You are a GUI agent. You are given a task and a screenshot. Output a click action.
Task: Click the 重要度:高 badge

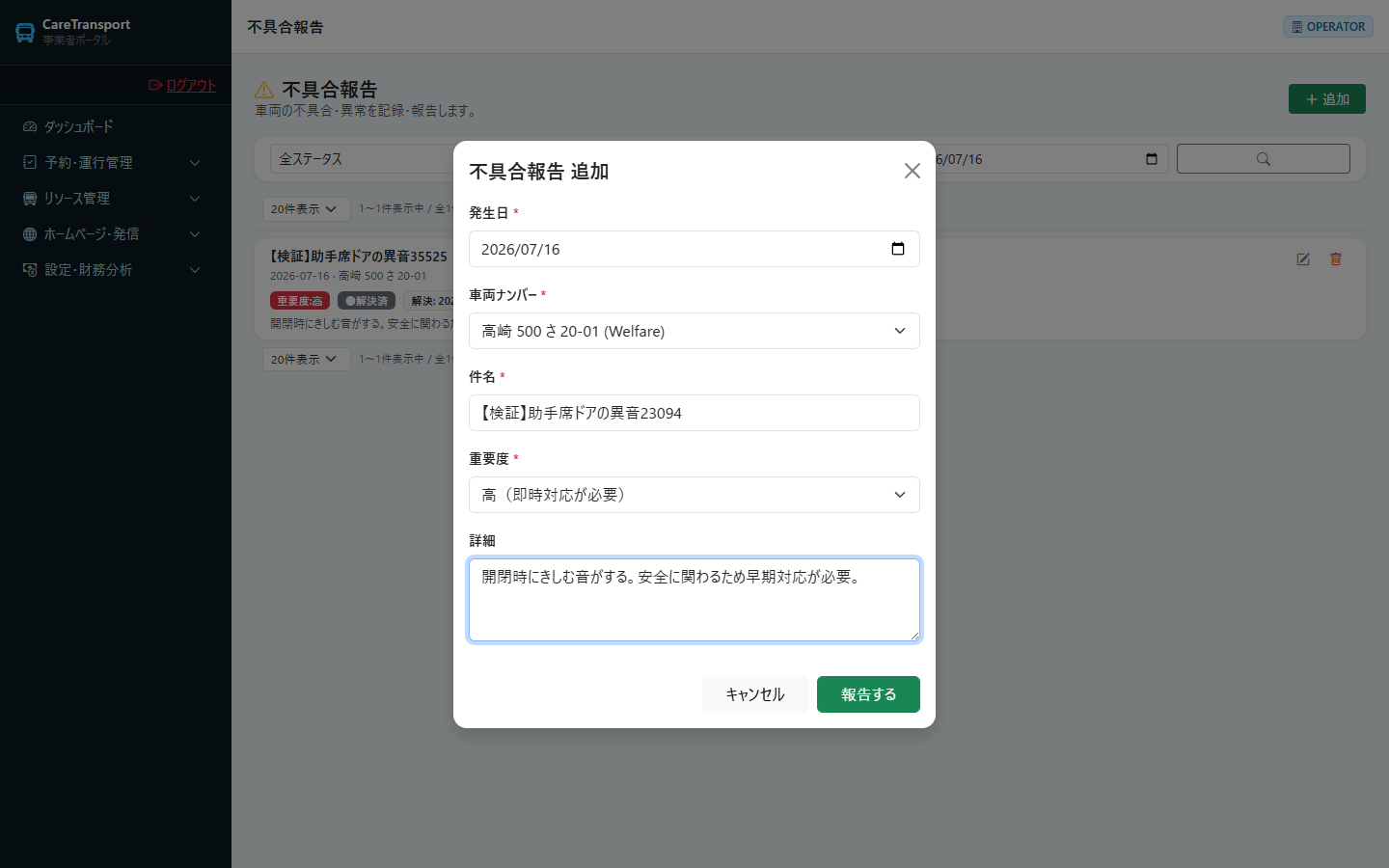[x=300, y=301]
